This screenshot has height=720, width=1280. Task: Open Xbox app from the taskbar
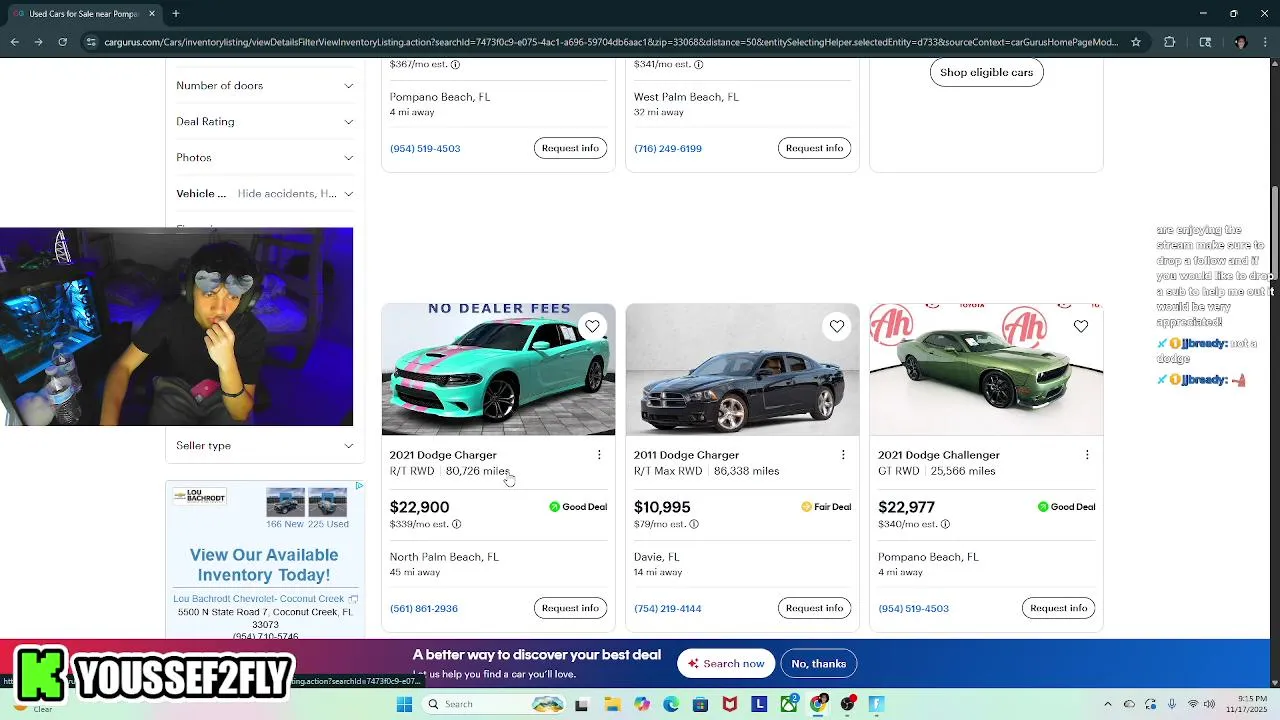coord(789,704)
